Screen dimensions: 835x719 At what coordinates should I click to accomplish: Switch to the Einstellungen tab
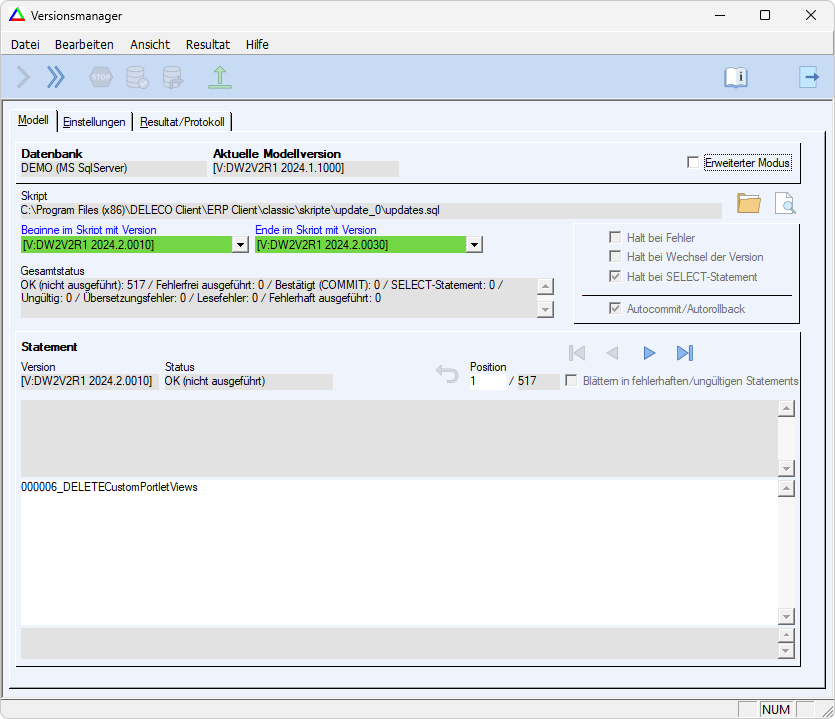pos(94,122)
